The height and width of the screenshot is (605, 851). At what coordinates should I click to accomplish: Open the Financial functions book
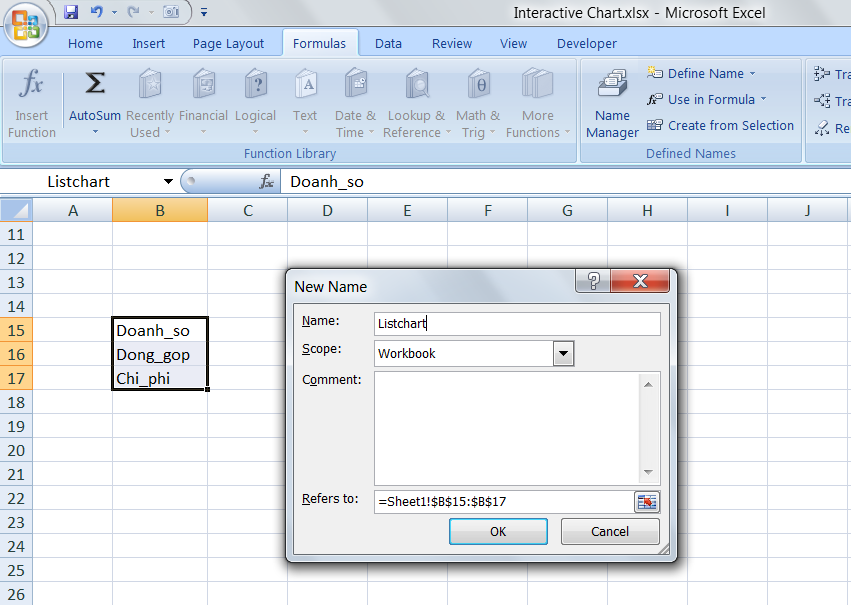coord(204,84)
